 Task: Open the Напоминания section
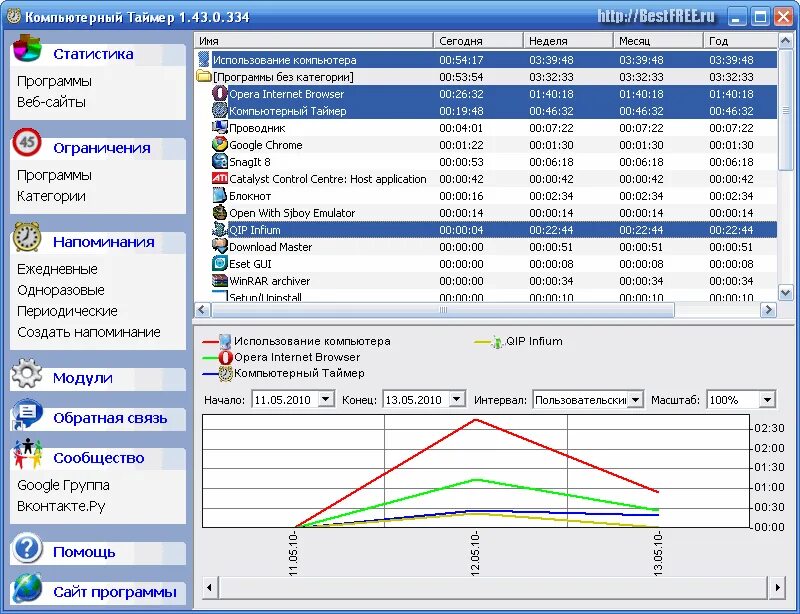click(104, 241)
